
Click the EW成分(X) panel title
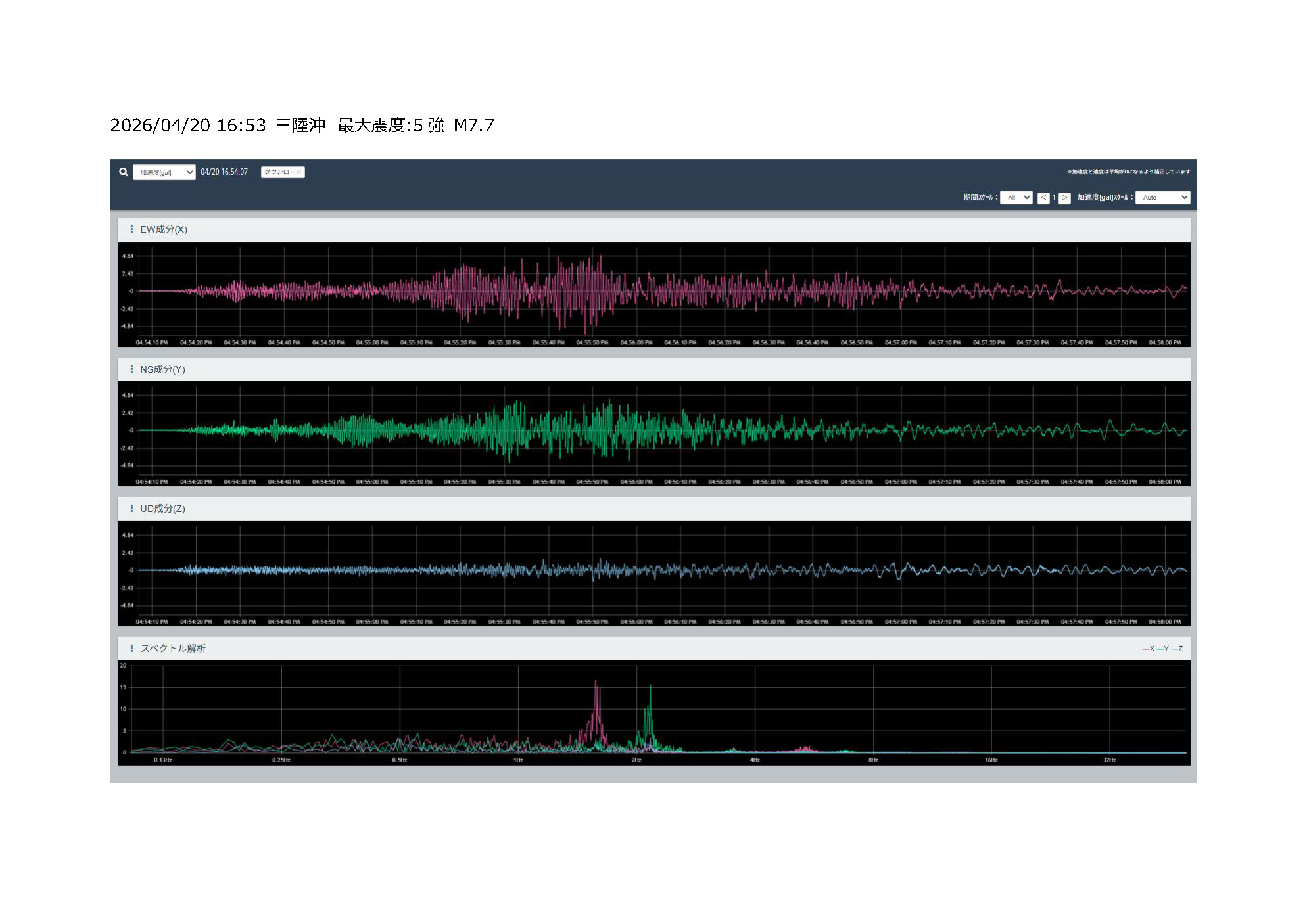tap(164, 229)
